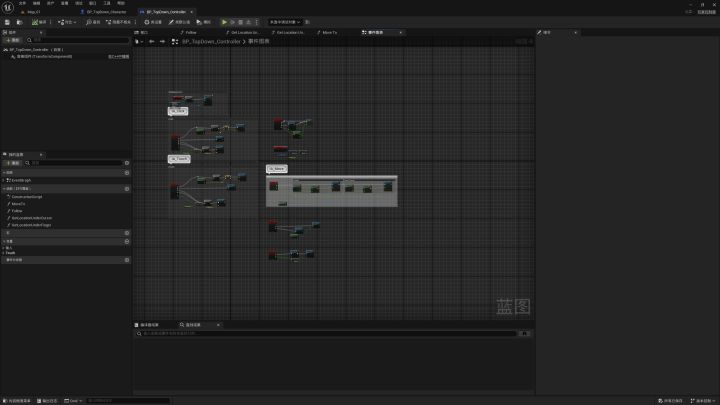Screen dimensions: 720x405
Task: Close the Event Graph tab
Action: [x=400, y=33]
